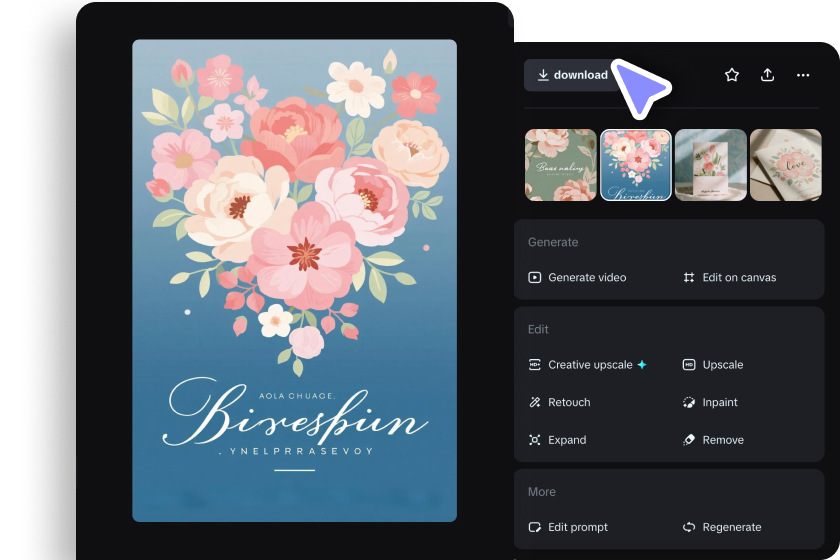Open the three-dots more options menu
This screenshot has width=840, height=560.
click(803, 75)
